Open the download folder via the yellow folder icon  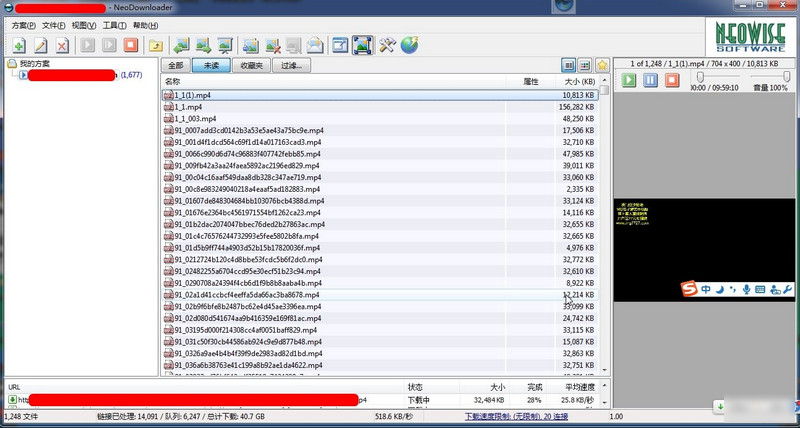[156, 46]
